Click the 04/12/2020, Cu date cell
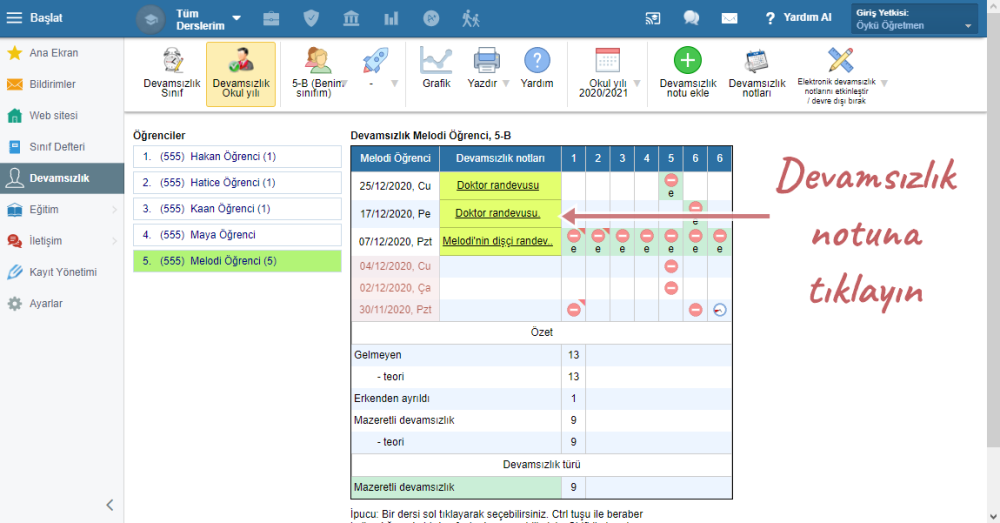 (x=395, y=266)
